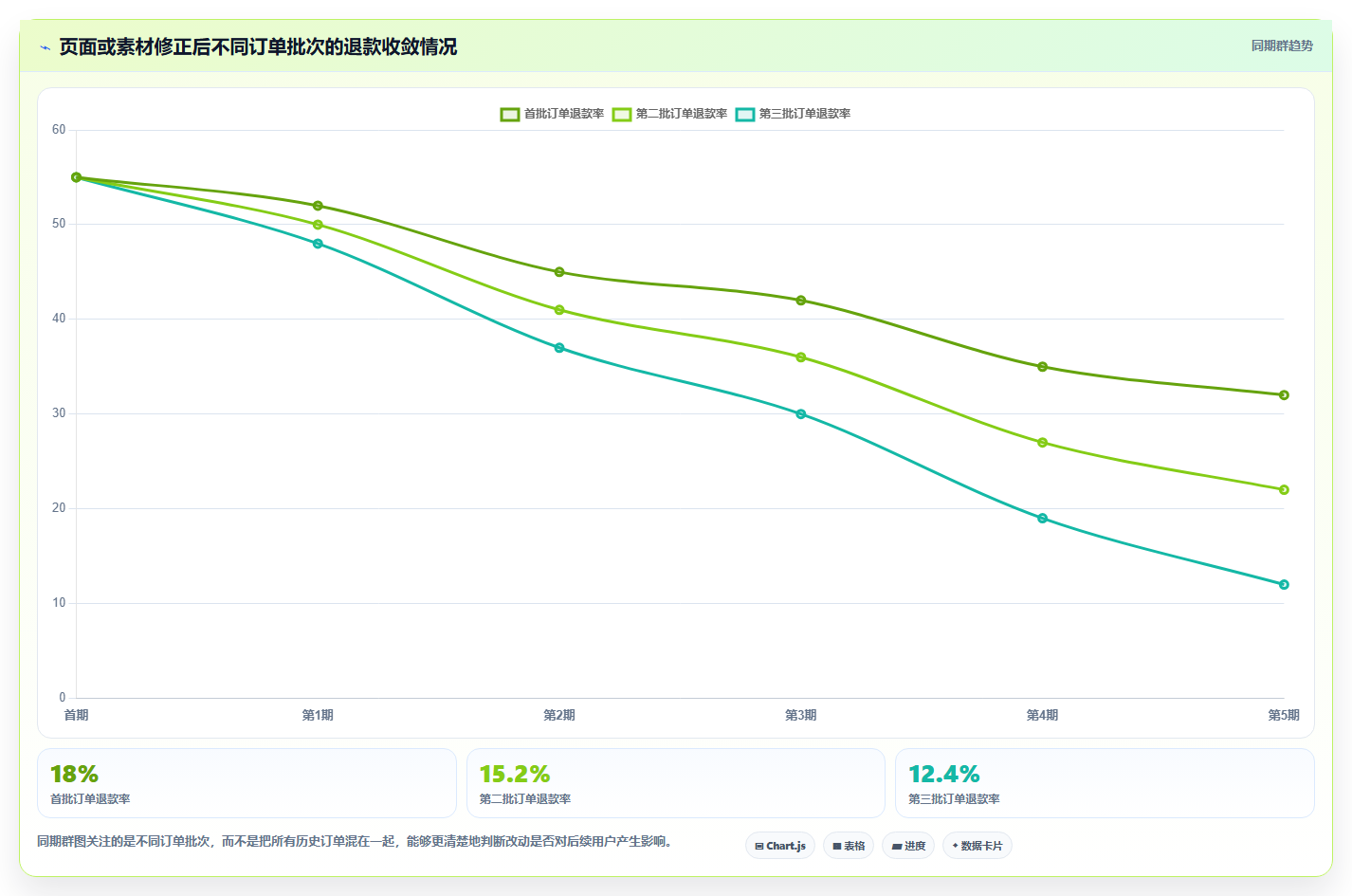Click the 第二批 series point at 第4期
Image resolution: width=1352 pixels, height=896 pixels.
tap(1042, 443)
